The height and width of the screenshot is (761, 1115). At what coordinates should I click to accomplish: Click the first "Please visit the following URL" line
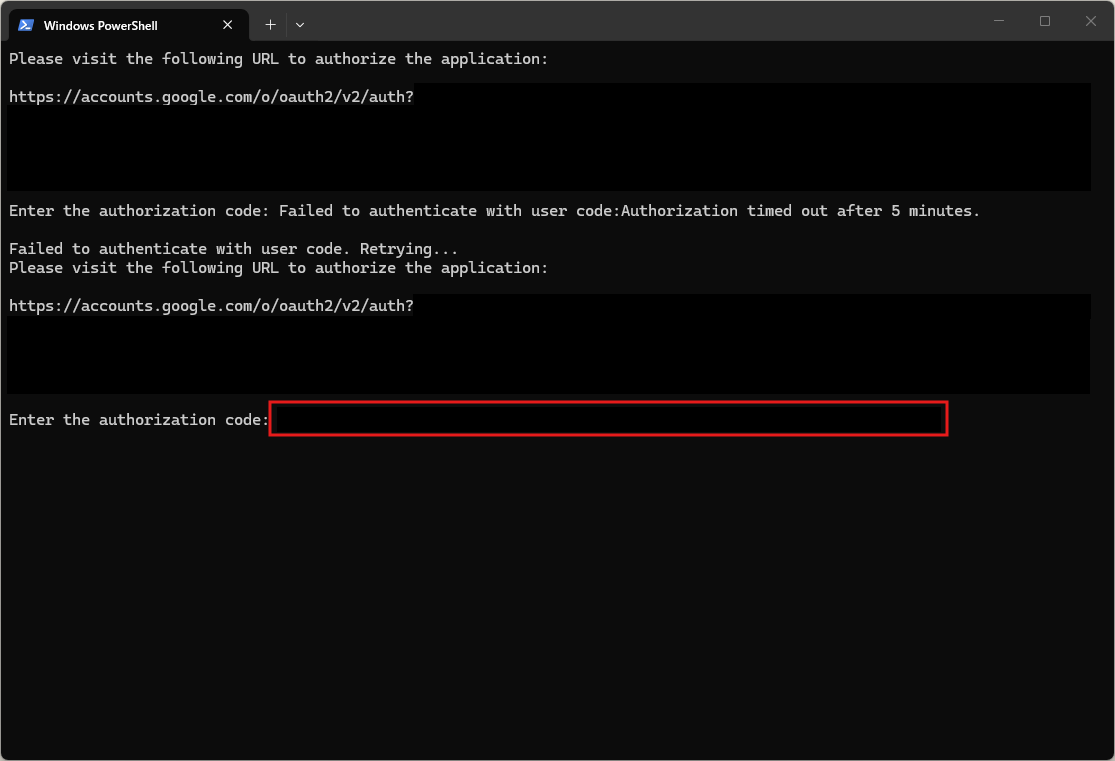[278, 59]
